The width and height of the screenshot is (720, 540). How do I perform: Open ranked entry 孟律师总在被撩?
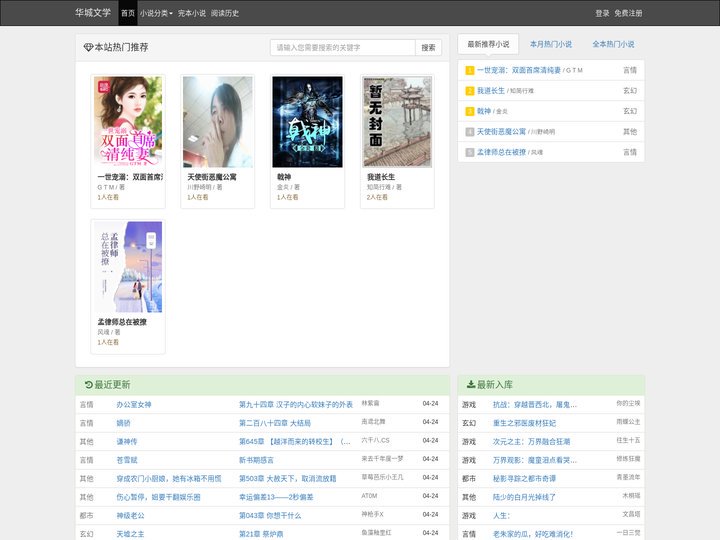coord(501,152)
